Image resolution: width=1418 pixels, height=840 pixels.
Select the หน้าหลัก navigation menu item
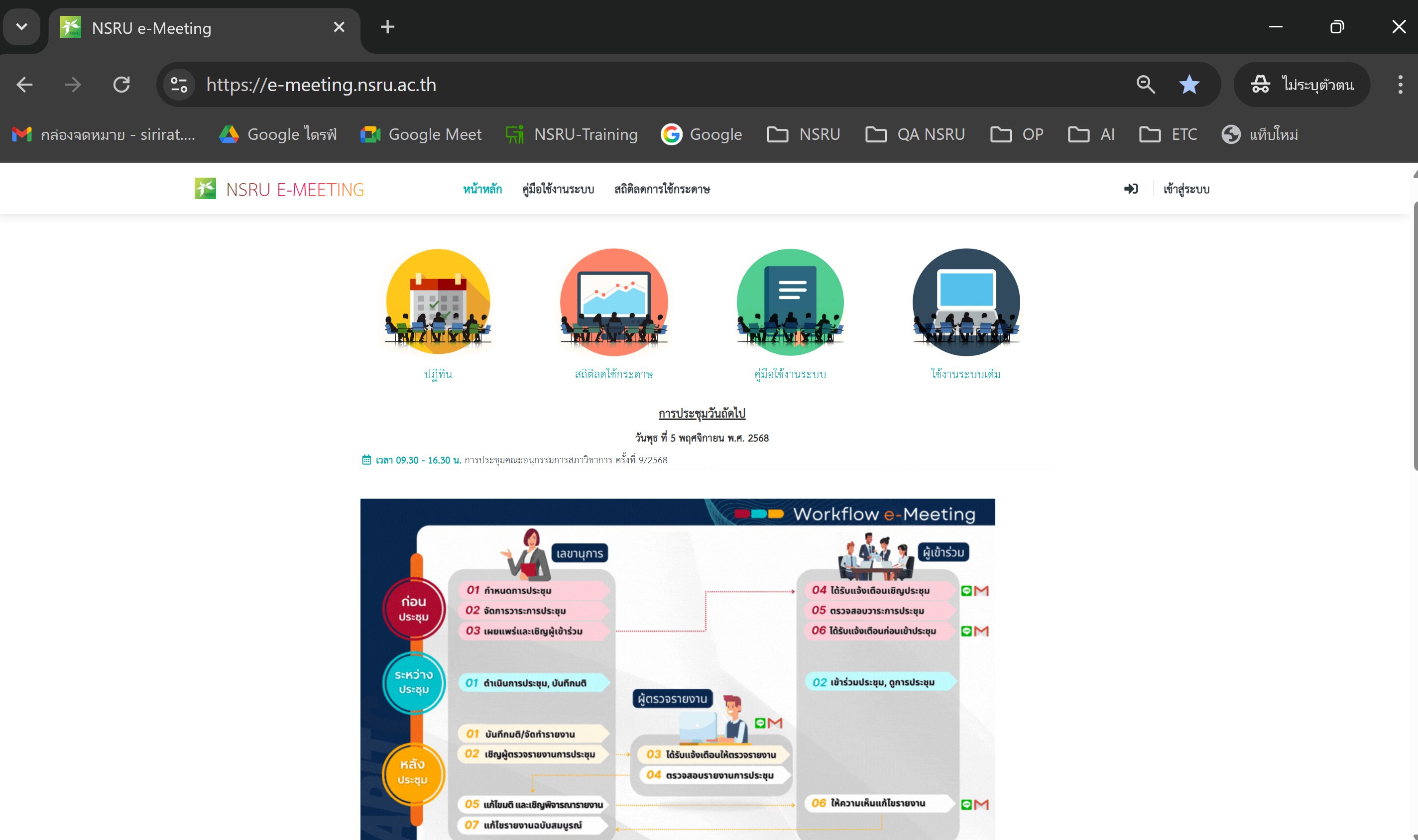click(482, 189)
